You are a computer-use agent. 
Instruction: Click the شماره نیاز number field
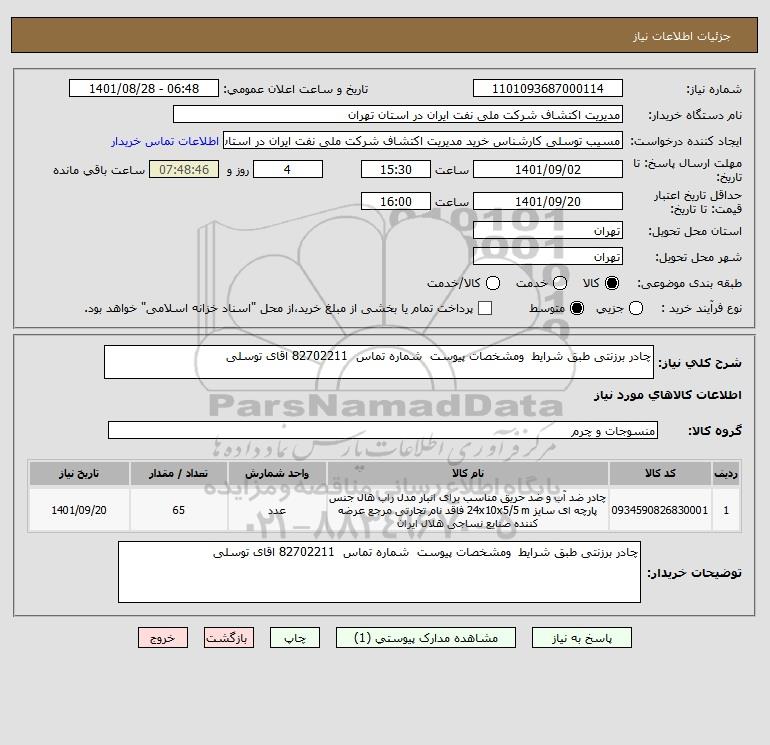click(548, 88)
